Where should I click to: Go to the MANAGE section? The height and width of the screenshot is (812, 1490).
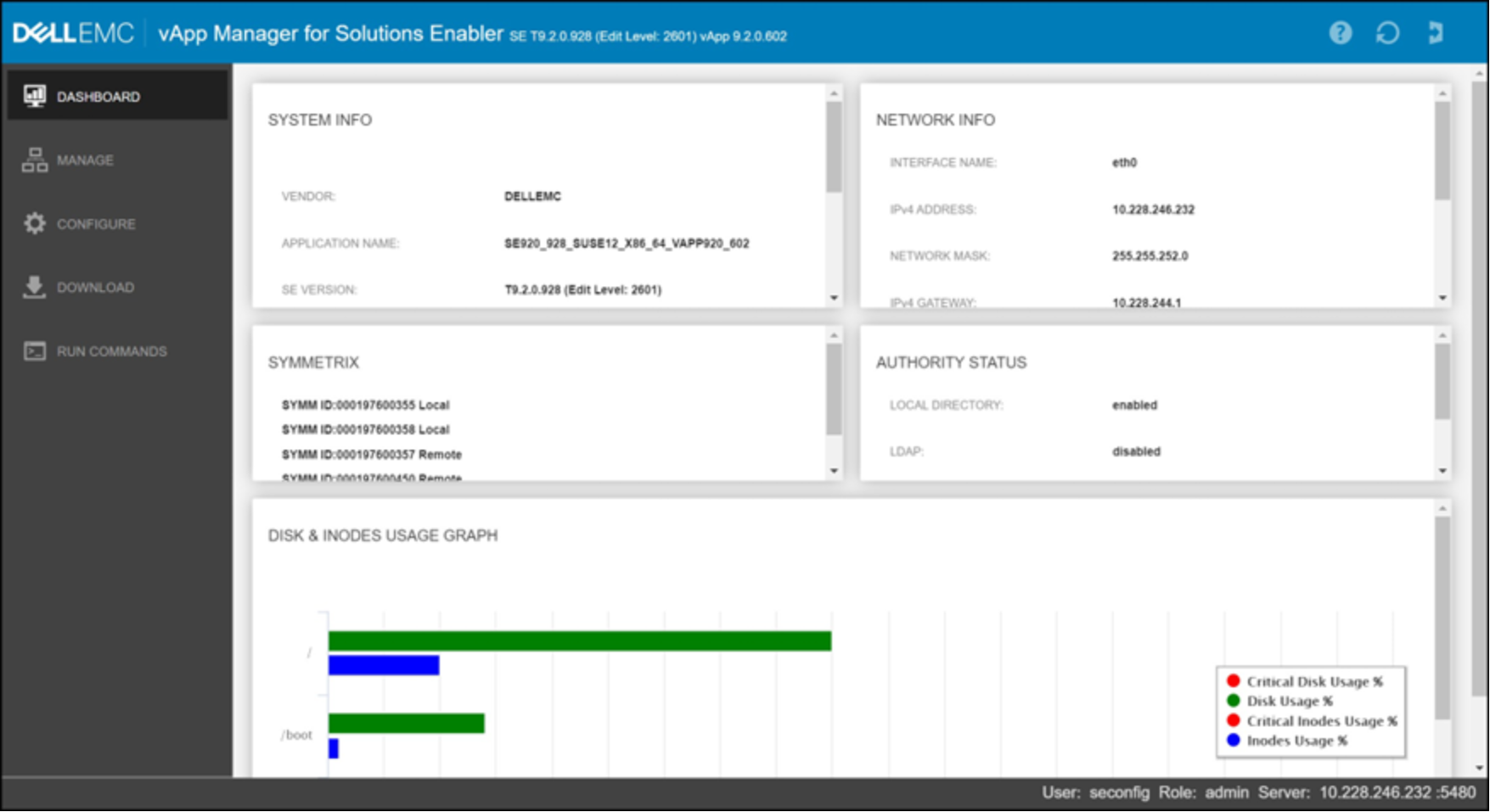[118, 160]
